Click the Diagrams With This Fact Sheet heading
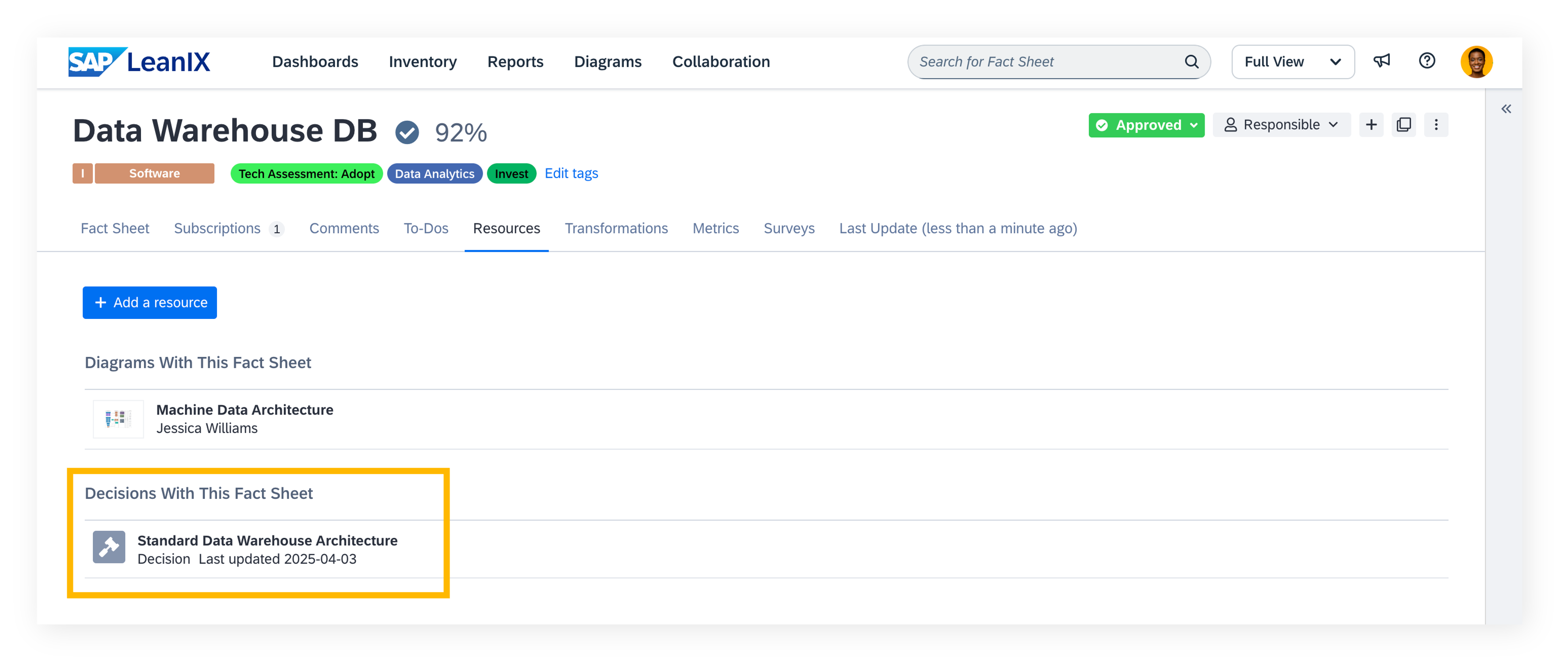 coord(198,363)
